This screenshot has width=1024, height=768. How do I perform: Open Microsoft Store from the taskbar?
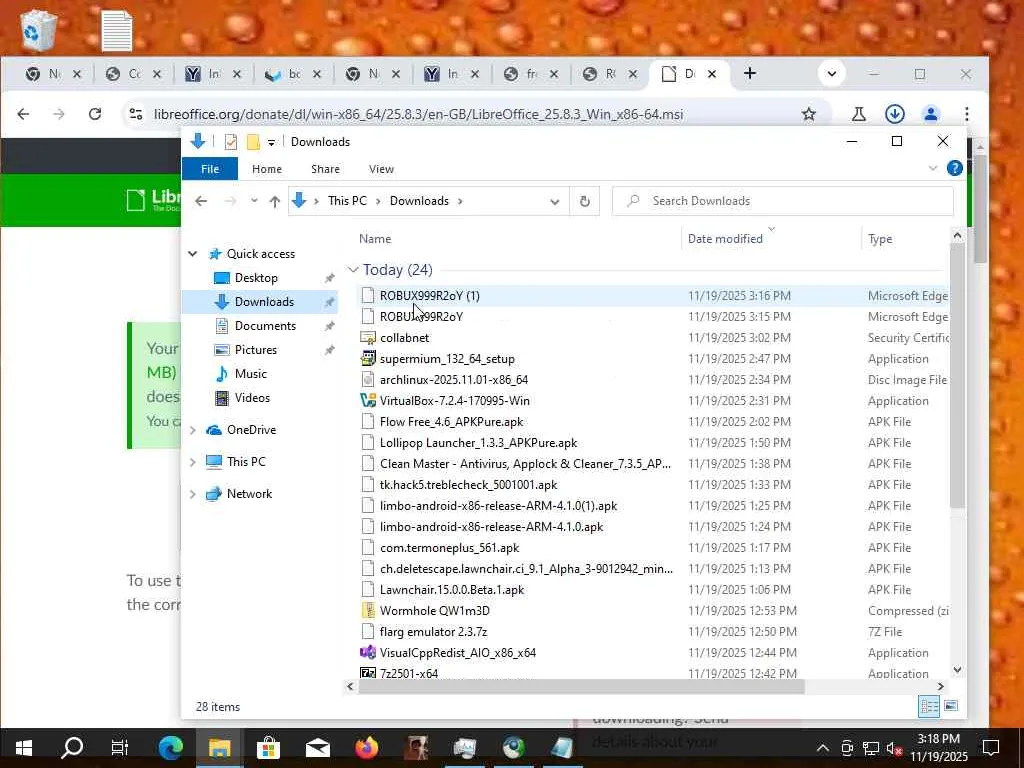[x=268, y=747]
